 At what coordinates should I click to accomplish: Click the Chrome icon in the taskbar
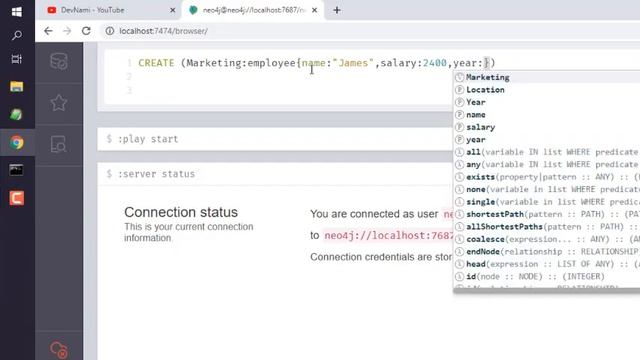[17, 142]
